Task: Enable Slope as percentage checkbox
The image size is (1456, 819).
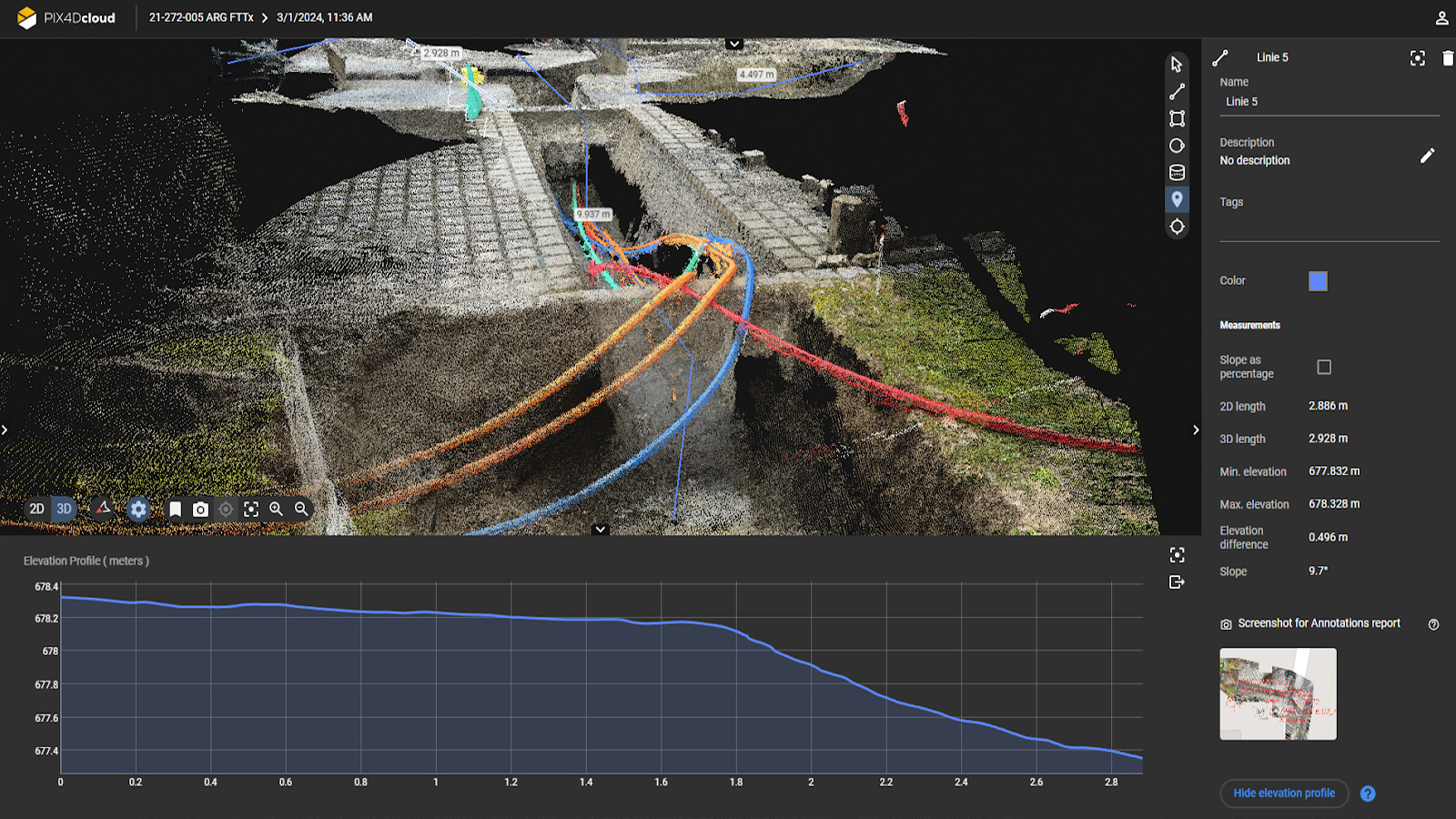Action: tap(1324, 367)
